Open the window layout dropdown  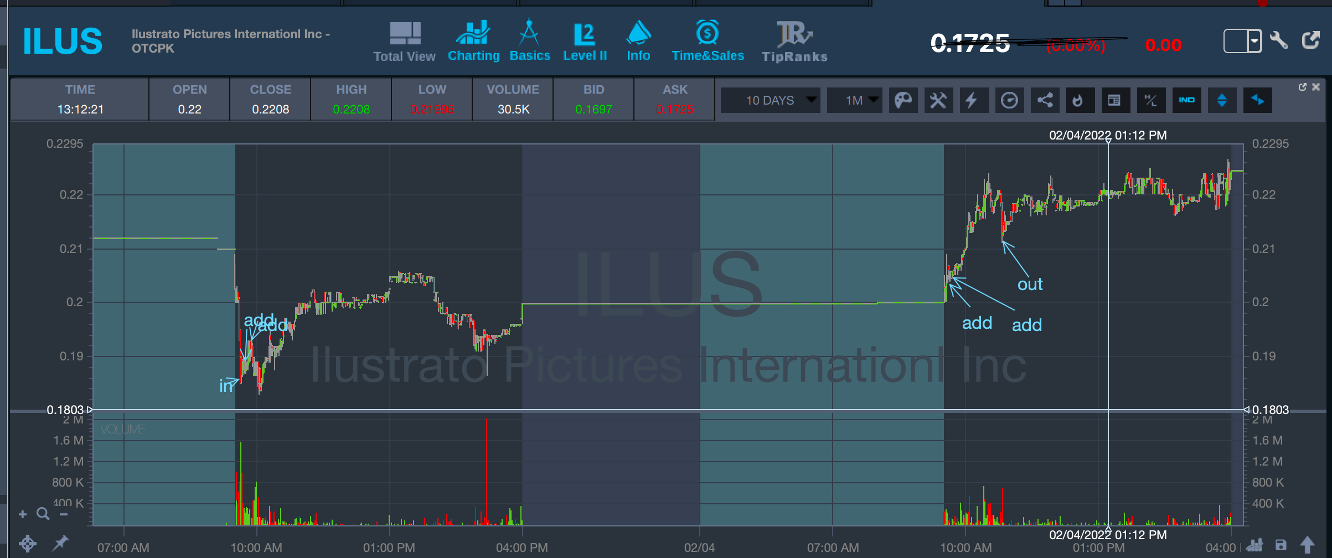click(1243, 41)
